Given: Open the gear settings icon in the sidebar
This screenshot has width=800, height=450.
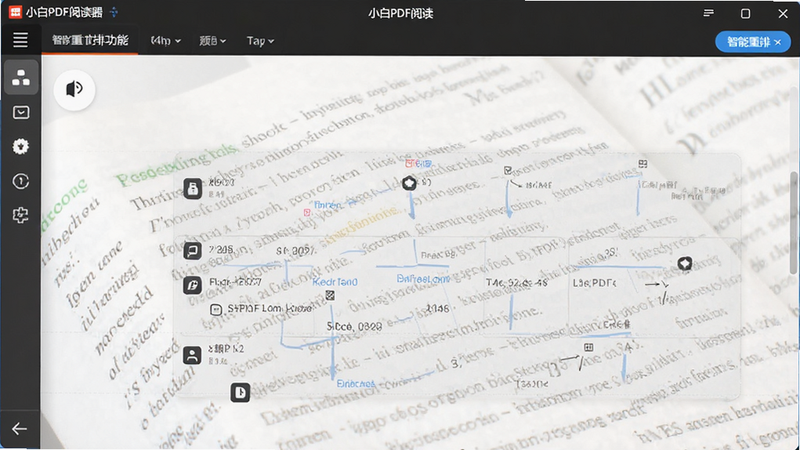Looking at the screenshot, I should [x=21, y=147].
